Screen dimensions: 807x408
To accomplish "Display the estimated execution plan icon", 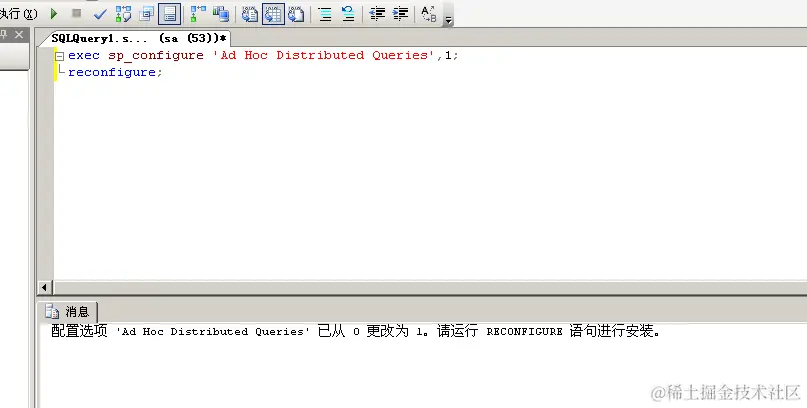I will pyautogui.click(x=123, y=14).
